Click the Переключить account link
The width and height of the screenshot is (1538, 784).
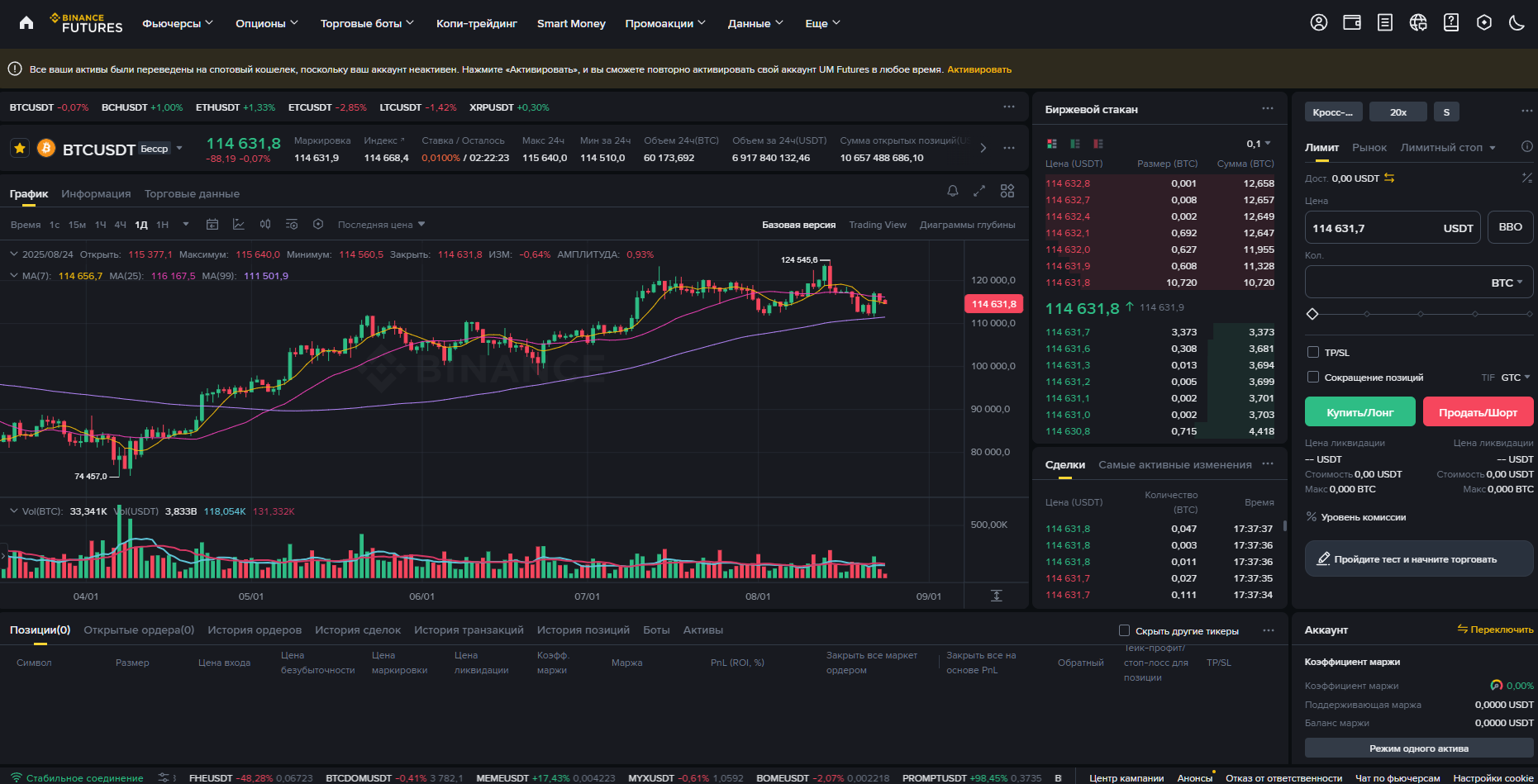[1495, 630]
